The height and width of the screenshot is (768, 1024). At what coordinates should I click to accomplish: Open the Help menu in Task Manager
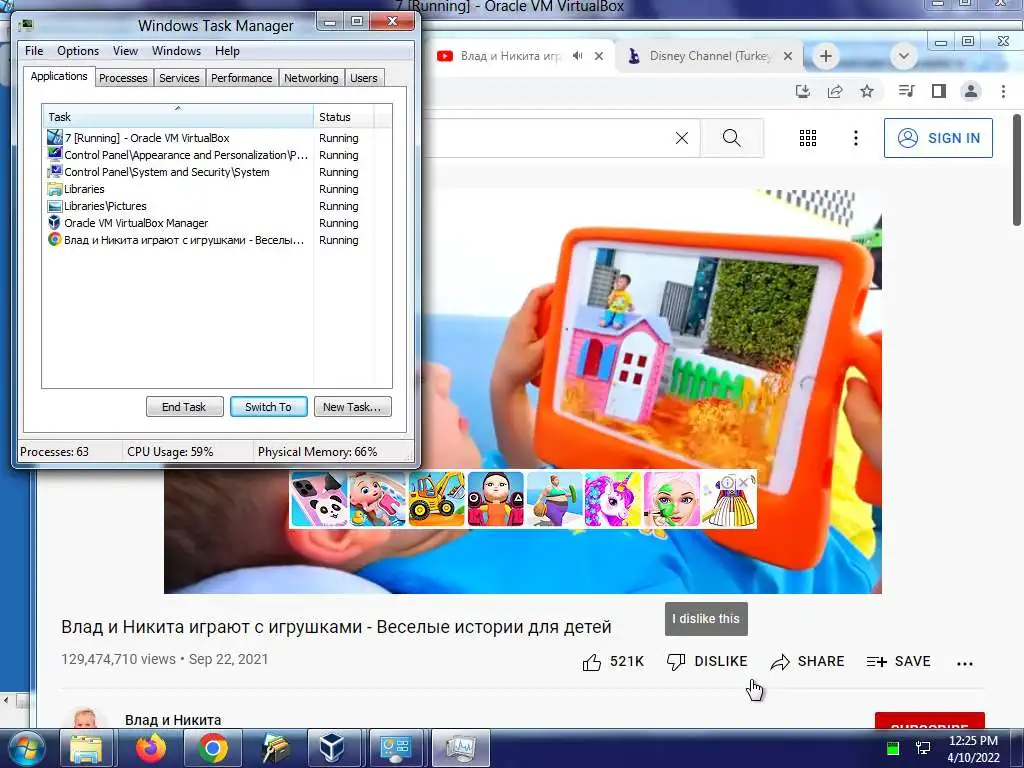(x=227, y=51)
